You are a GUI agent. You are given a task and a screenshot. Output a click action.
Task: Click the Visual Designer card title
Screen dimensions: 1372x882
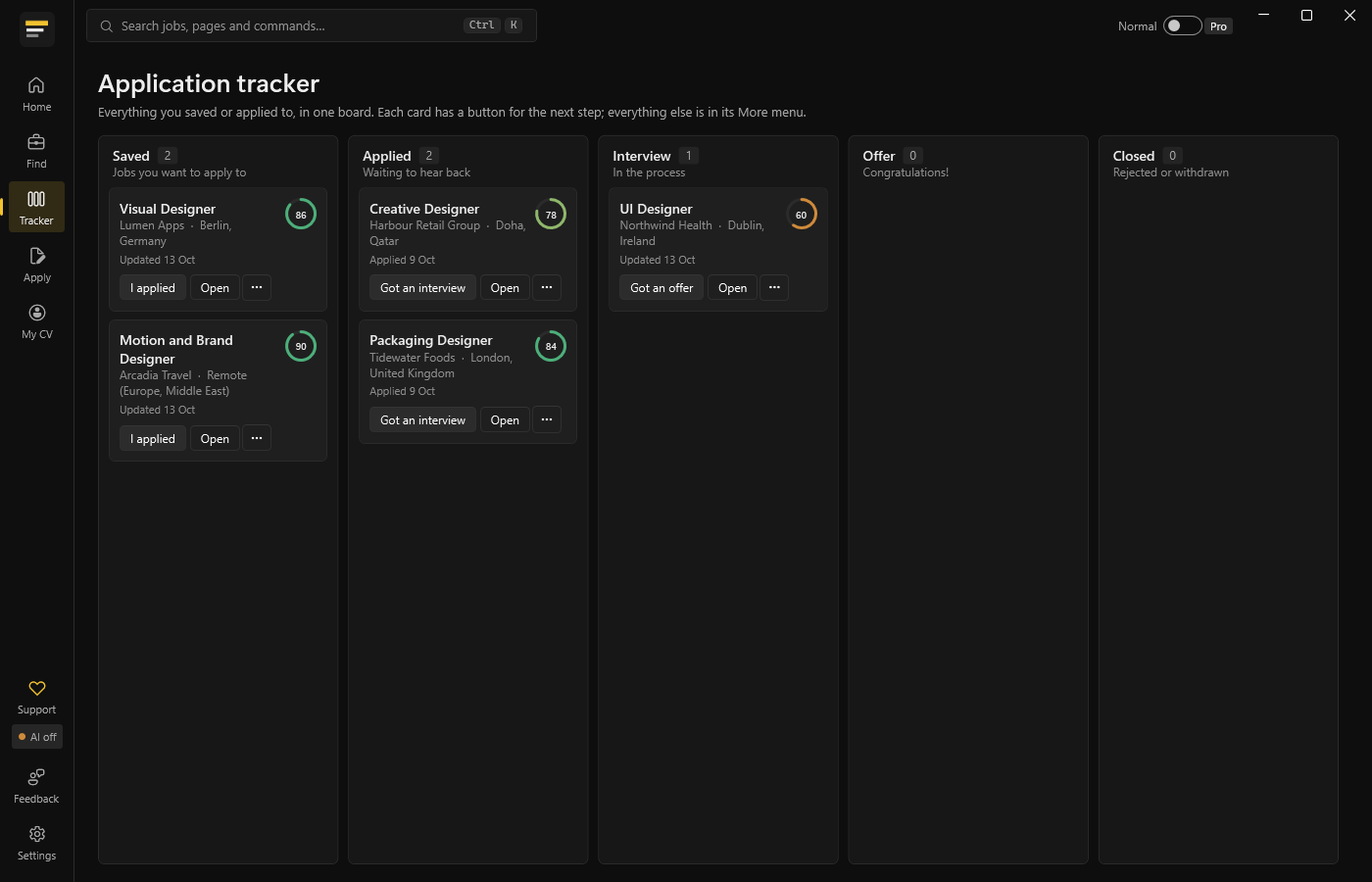point(168,209)
